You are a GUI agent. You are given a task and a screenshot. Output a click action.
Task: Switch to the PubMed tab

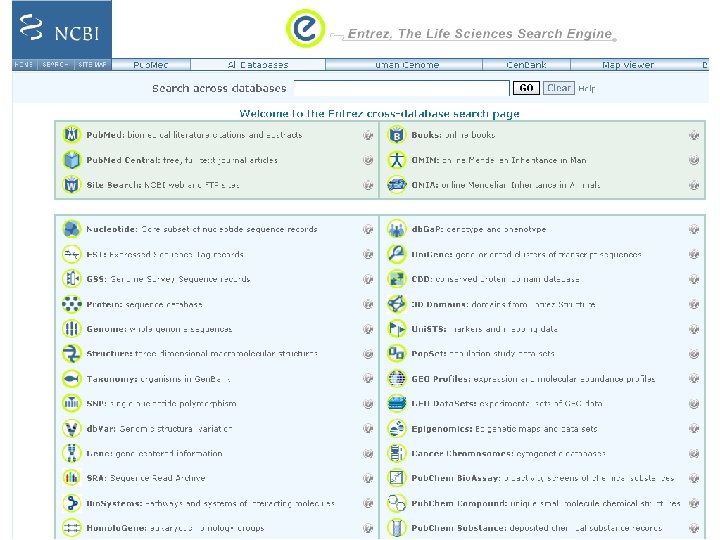151,65
